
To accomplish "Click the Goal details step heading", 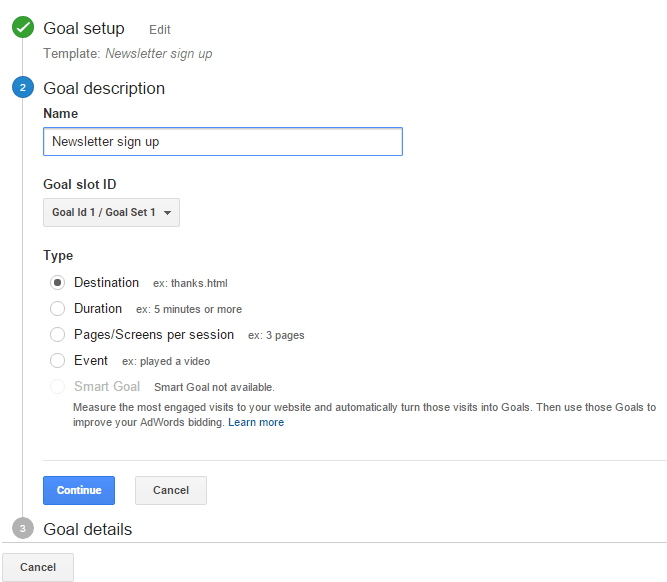I will pyautogui.click(x=88, y=529).
